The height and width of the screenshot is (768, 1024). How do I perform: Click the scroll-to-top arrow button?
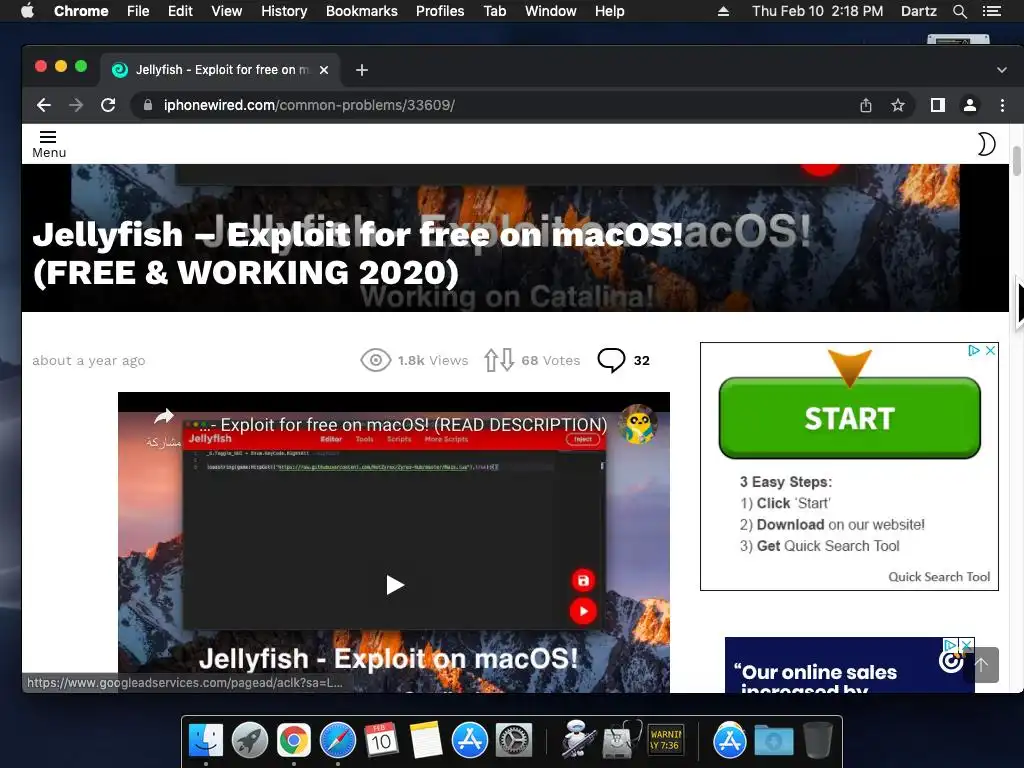coord(982,665)
